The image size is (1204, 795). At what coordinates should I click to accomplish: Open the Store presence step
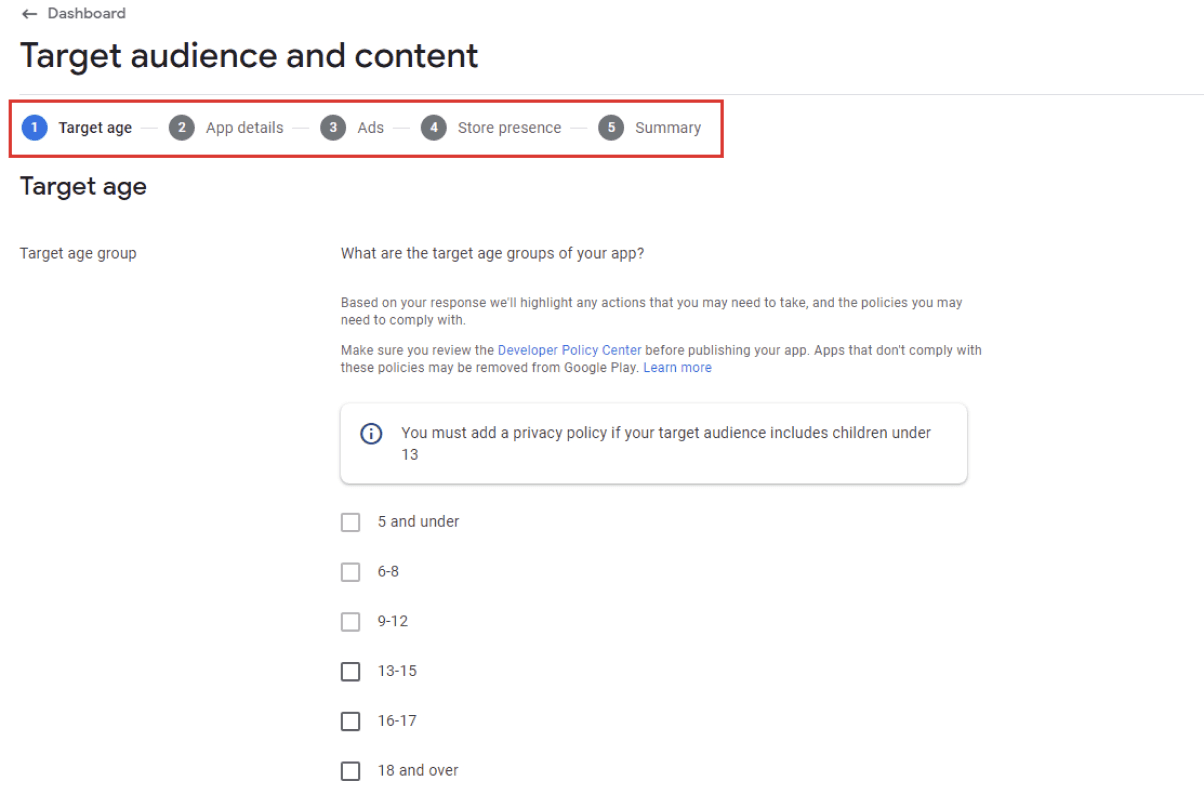[509, 127]
